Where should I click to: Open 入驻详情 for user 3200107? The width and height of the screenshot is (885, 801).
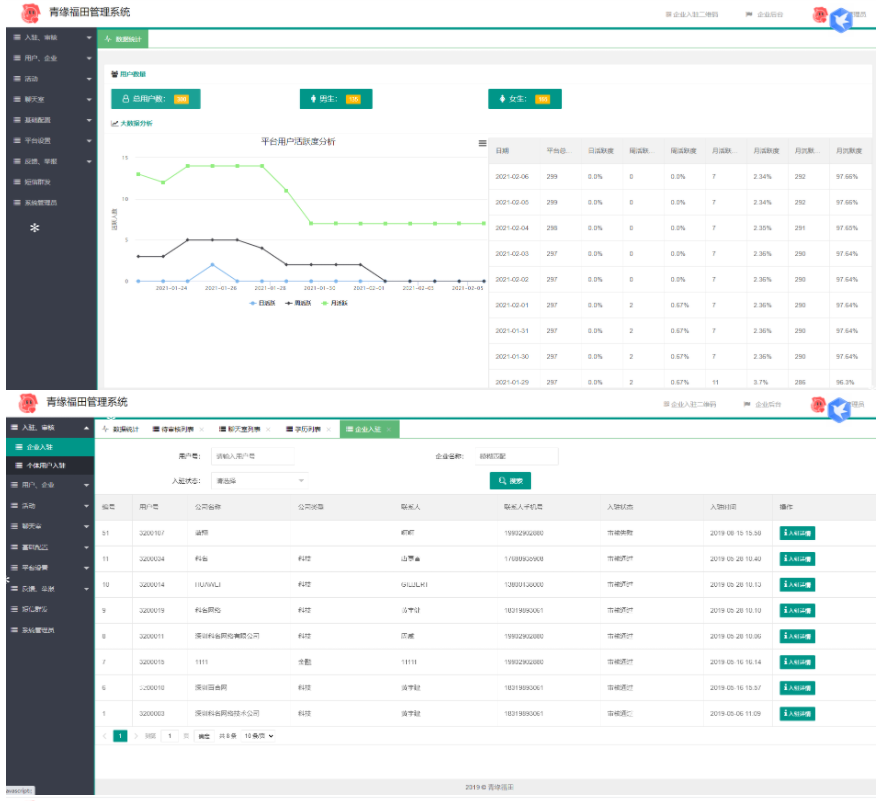point(797,533)
